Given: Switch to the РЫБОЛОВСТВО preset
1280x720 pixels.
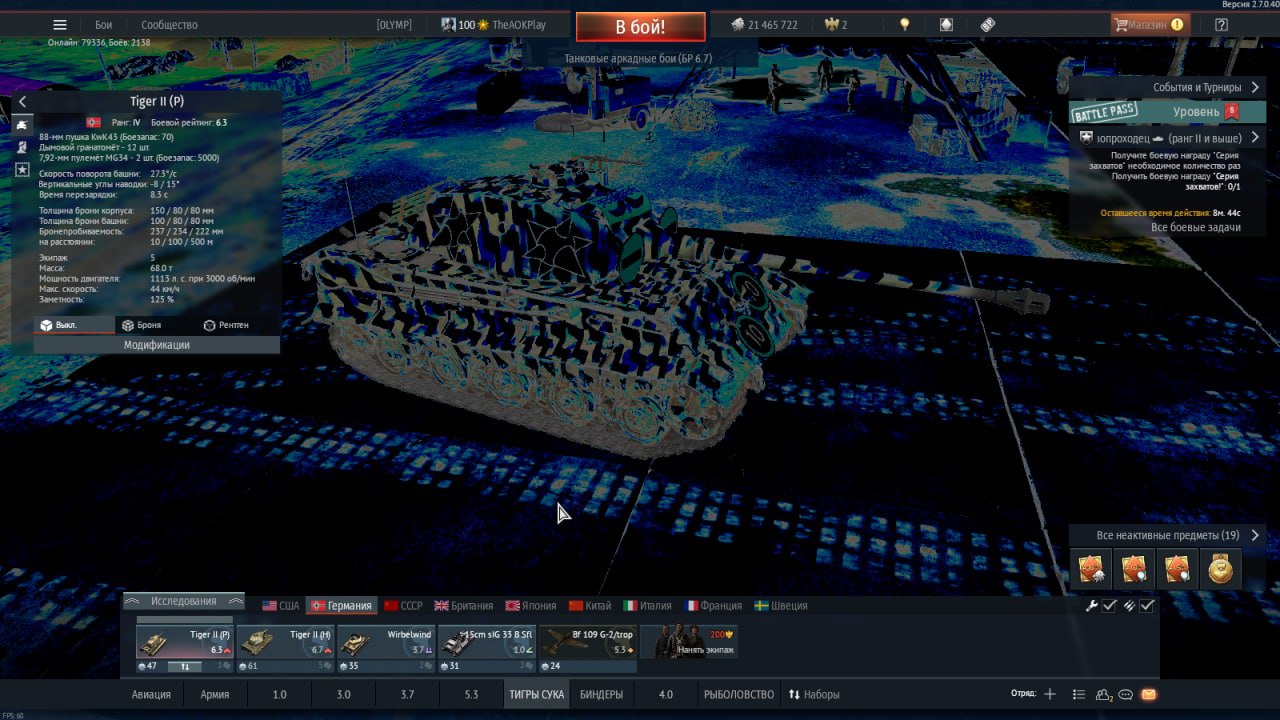Looking at the screenshot, I should (x=739, y=694).
